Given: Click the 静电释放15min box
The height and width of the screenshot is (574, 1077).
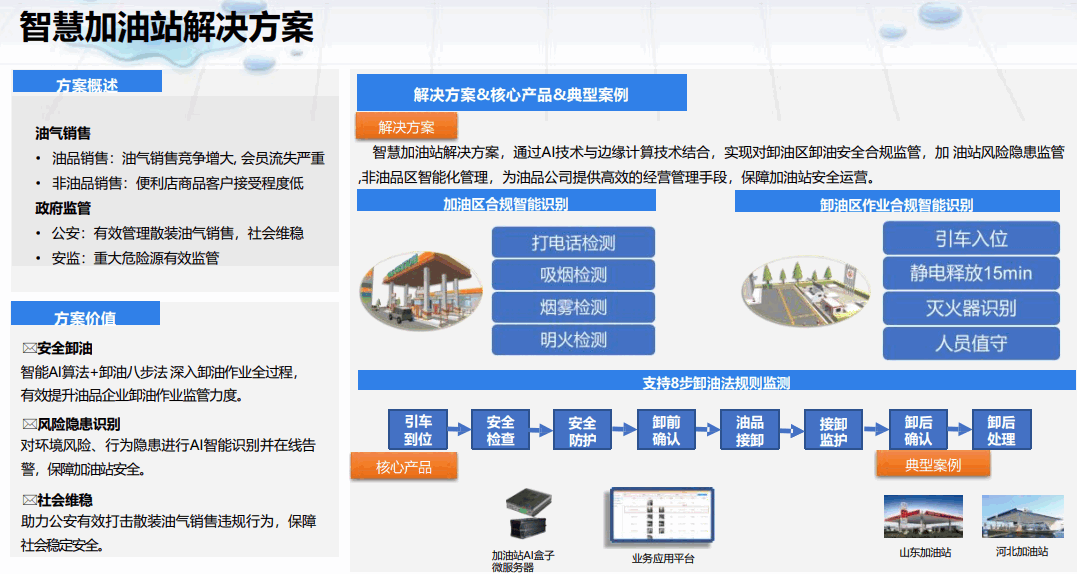Looking at the screenshot, I should coord(970,273).
